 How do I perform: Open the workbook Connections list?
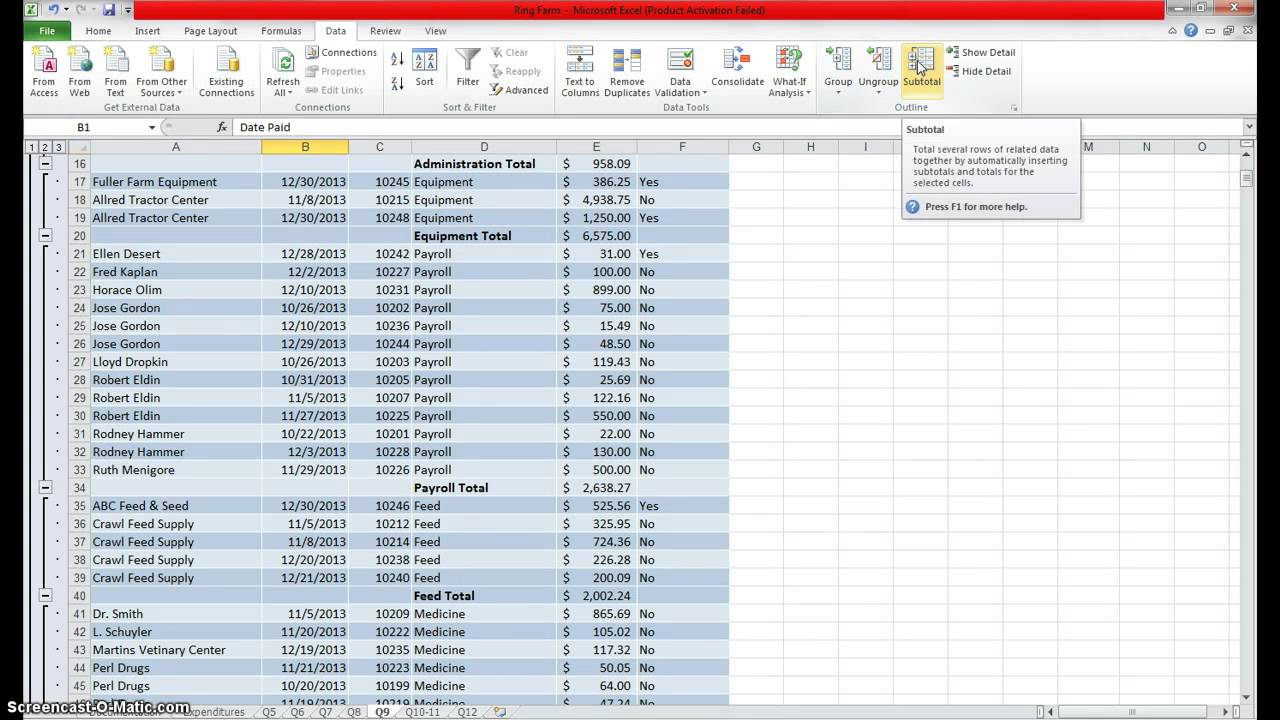coord(341,52)
